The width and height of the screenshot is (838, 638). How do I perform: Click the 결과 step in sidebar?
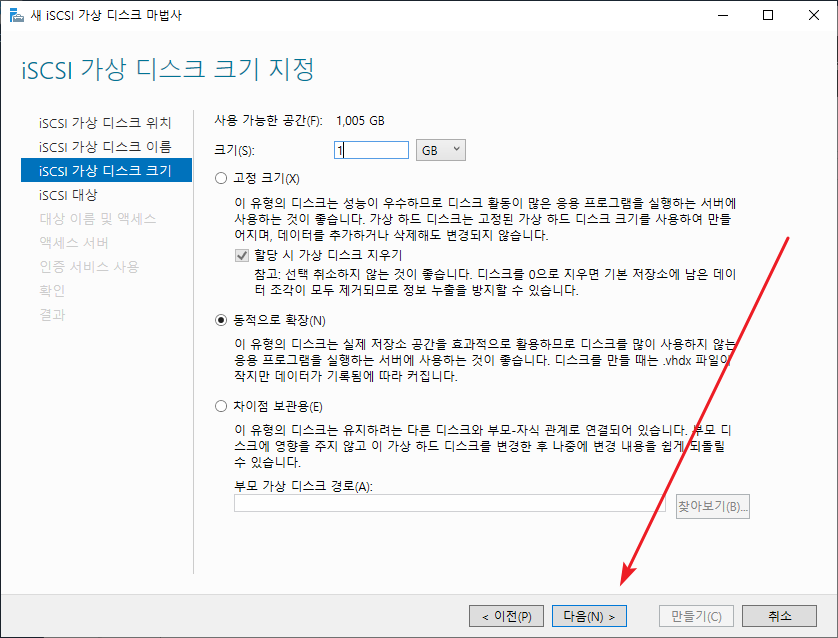[52, 315]
